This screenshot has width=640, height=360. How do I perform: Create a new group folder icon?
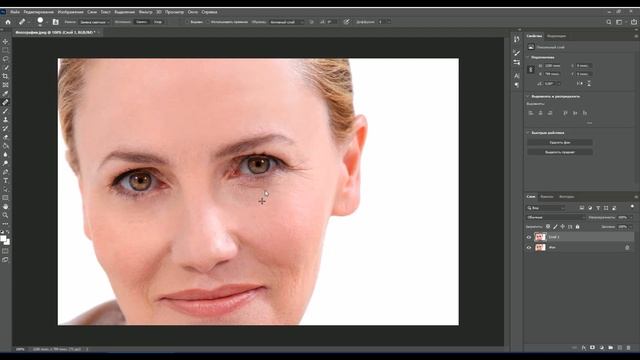pyautogui.click(x=611, y=348)
